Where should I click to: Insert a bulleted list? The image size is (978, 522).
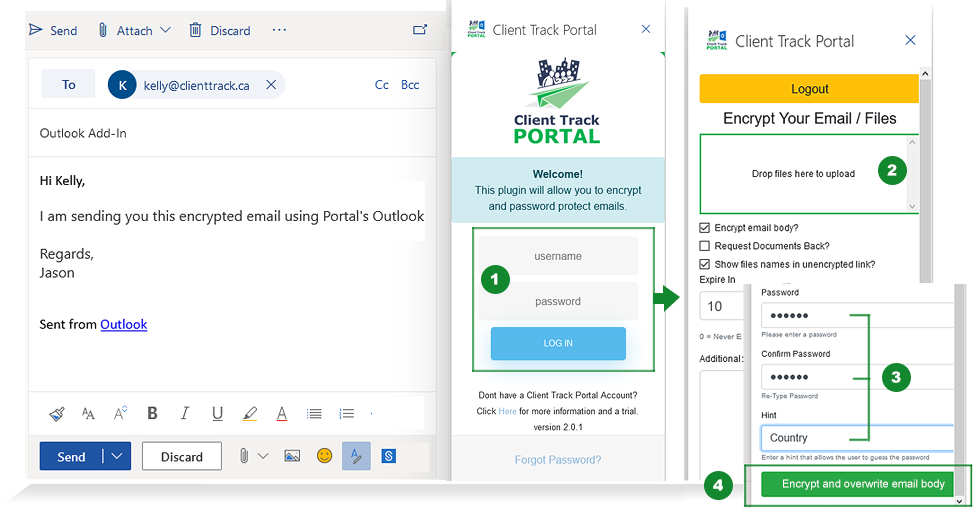click(314, 413)
